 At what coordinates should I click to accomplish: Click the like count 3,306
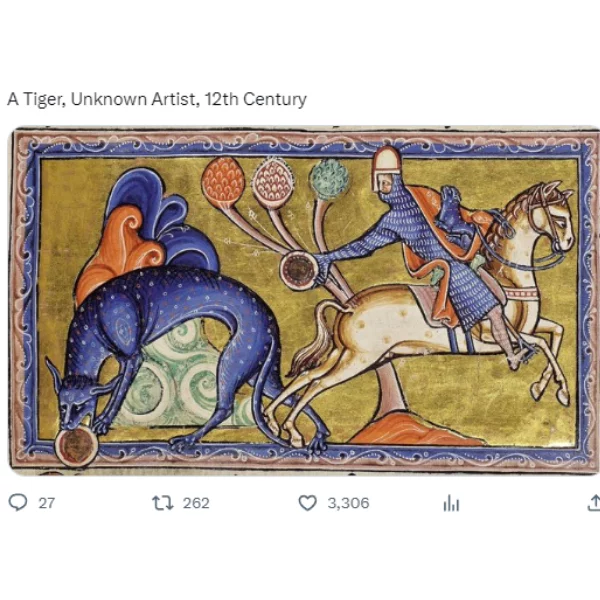[348, 503]
